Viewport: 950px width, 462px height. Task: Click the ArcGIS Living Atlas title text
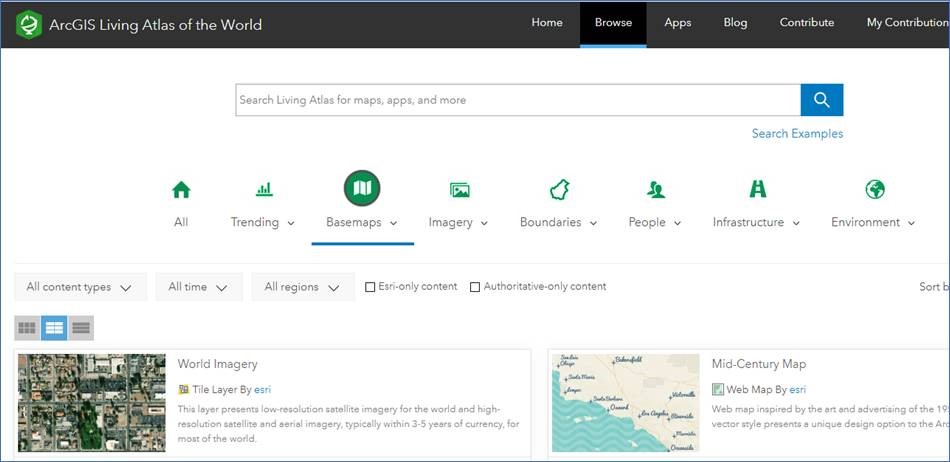156,25
